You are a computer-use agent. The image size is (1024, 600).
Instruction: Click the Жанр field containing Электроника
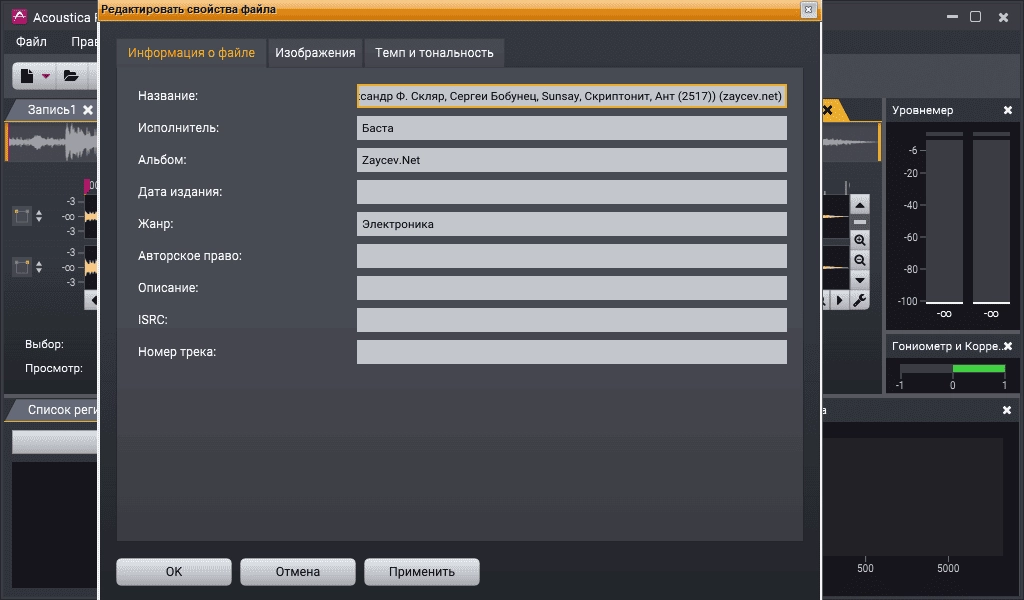571,224
